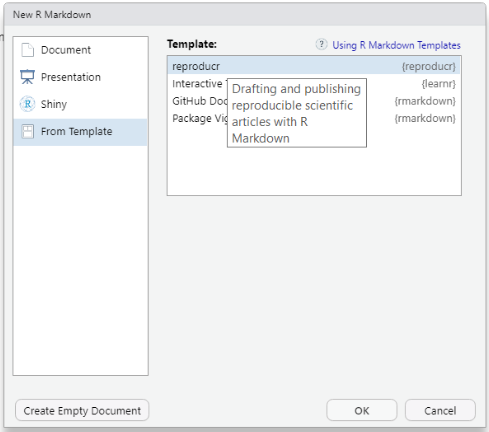Screen dimensions: 489x432
Task: Click the {reproducr} package label
Action: tap(429, 66)
